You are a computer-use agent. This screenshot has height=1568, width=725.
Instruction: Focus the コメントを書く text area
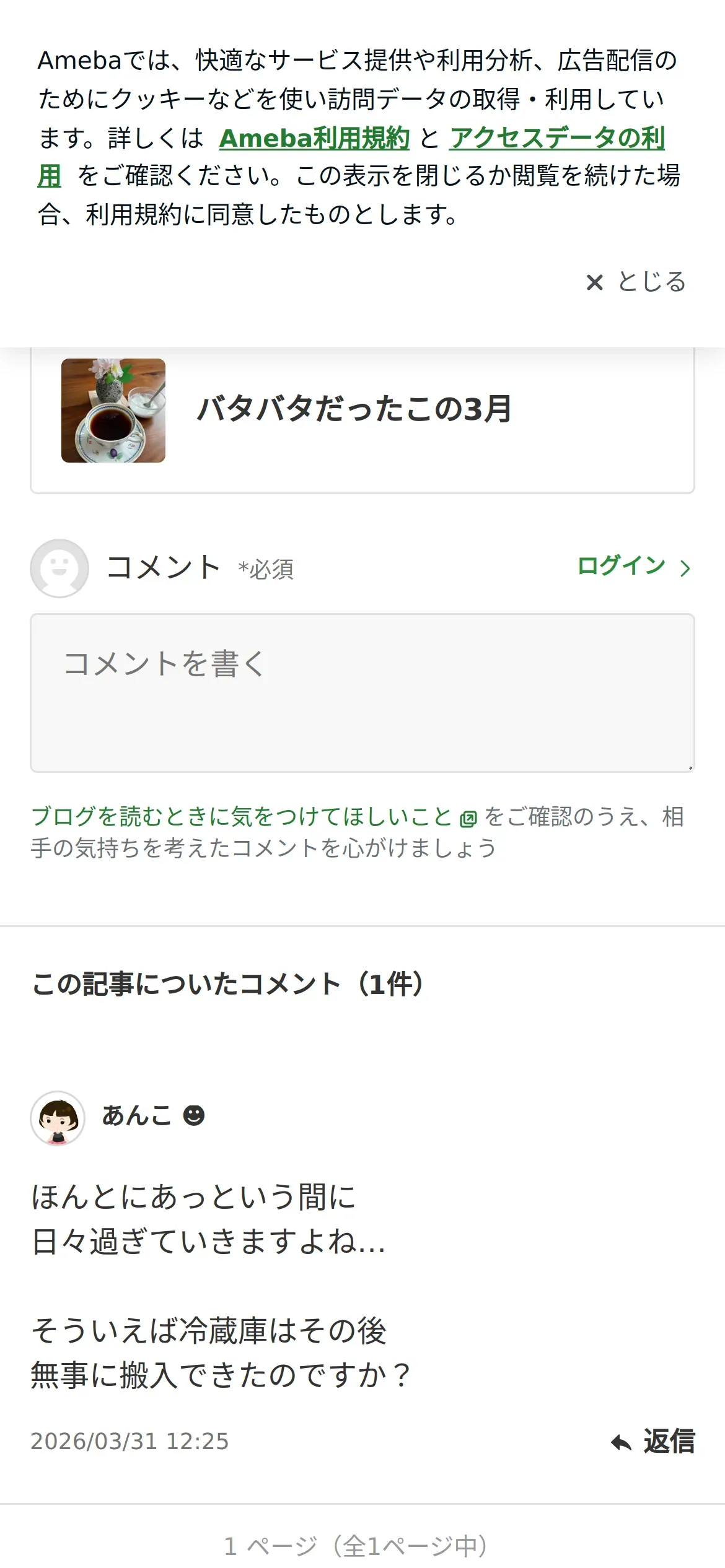coord(362,693)
